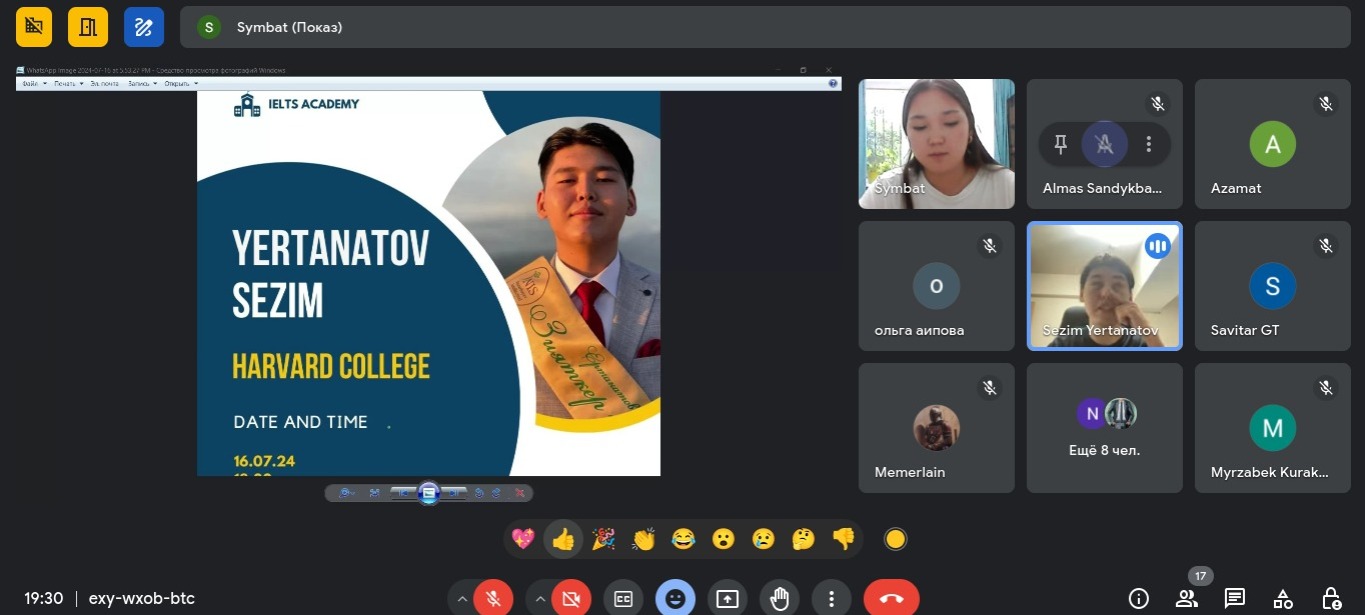The width and height of the screenshot is (1365, 615).
Task: Select Sezim Yertanatov's video tile
Action: click(x=1105, y=286)
